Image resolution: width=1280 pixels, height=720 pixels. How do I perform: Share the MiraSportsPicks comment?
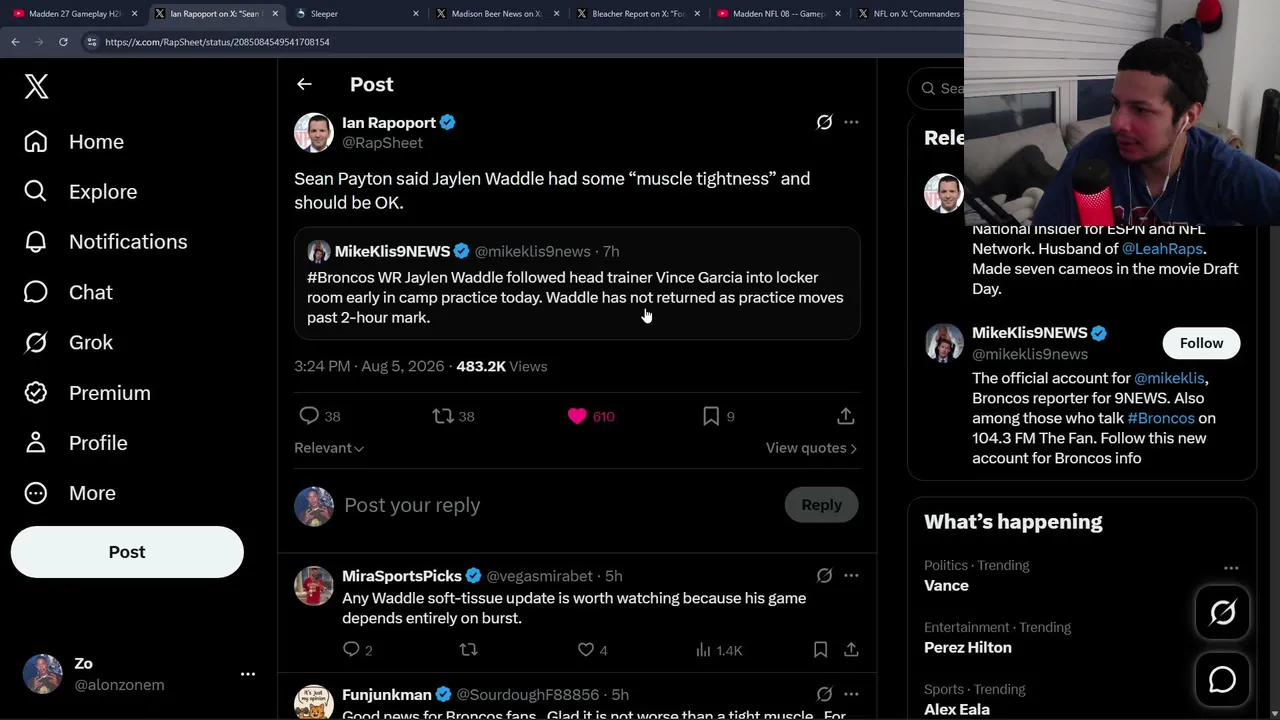click(x=851, y=650)
